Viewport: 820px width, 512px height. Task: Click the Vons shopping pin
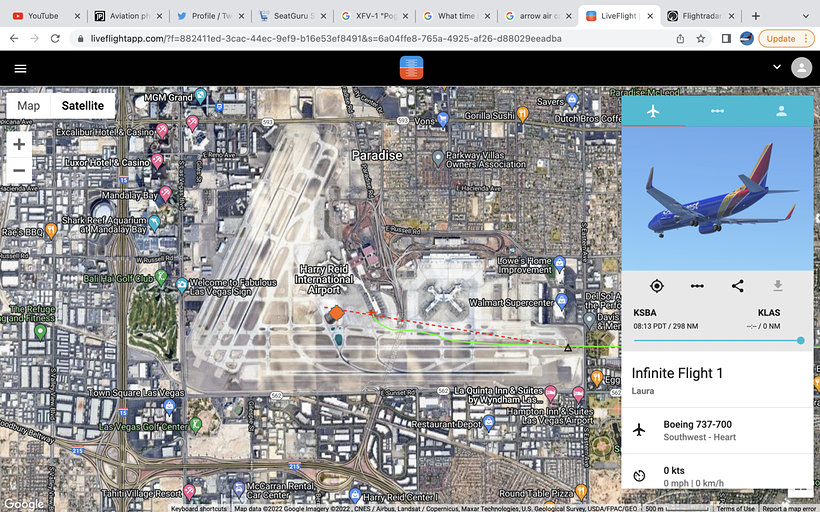(x=443, y=120)
